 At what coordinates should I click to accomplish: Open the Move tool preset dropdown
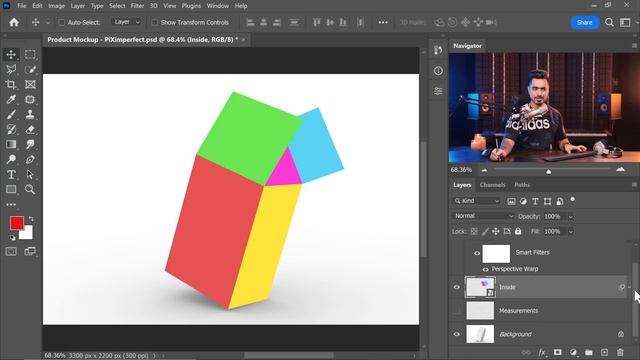[x=48, y=23]
